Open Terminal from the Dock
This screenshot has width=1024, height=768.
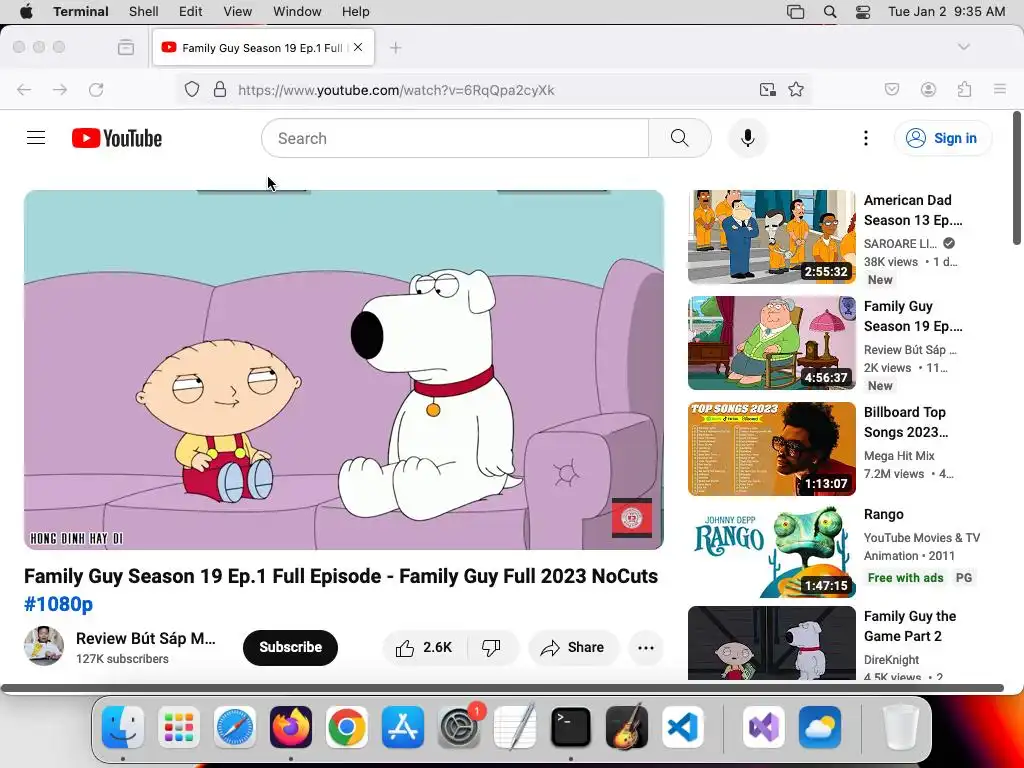coord(571,727)
